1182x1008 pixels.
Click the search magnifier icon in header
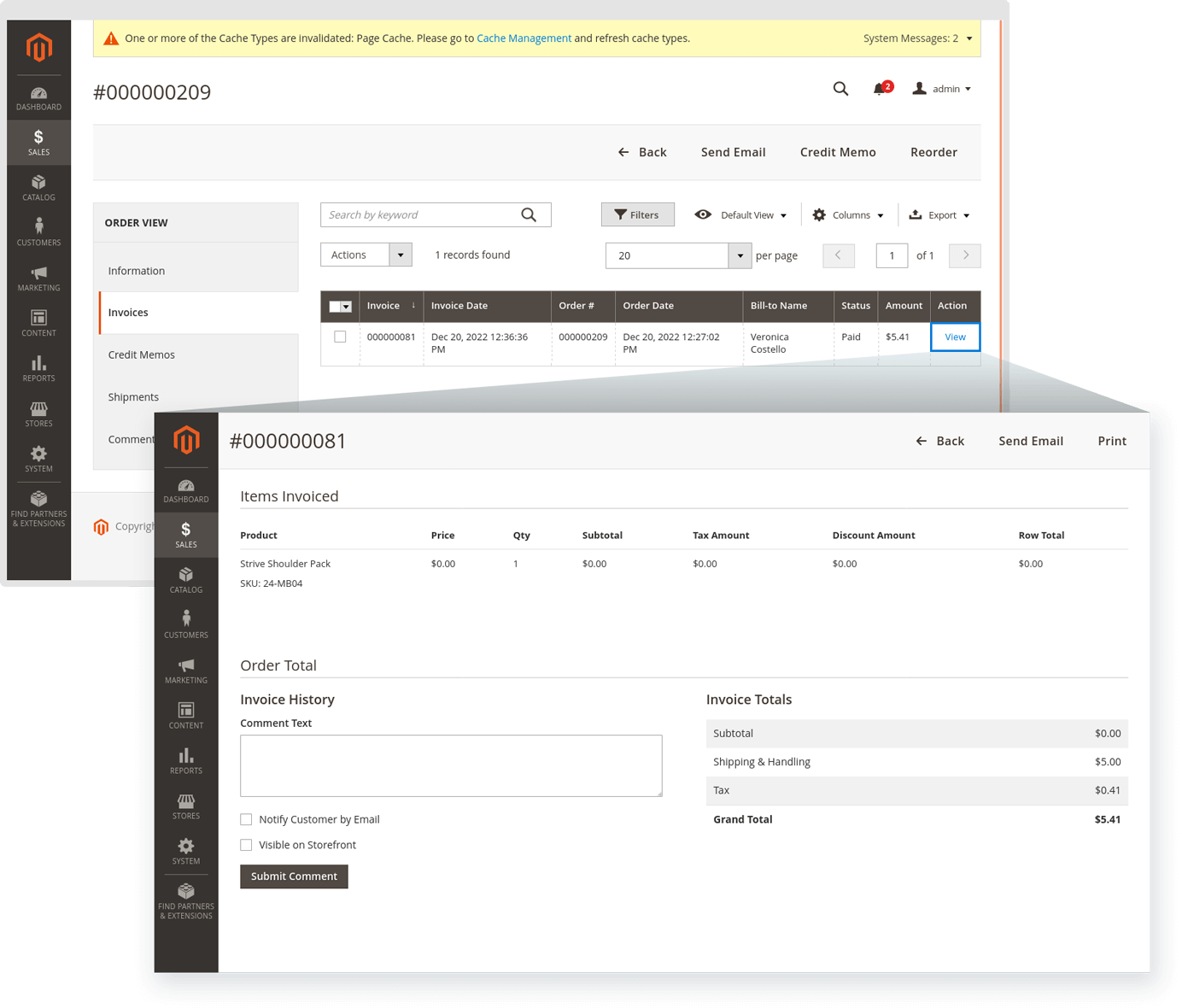pyautogui.click(x=840, y=89)
